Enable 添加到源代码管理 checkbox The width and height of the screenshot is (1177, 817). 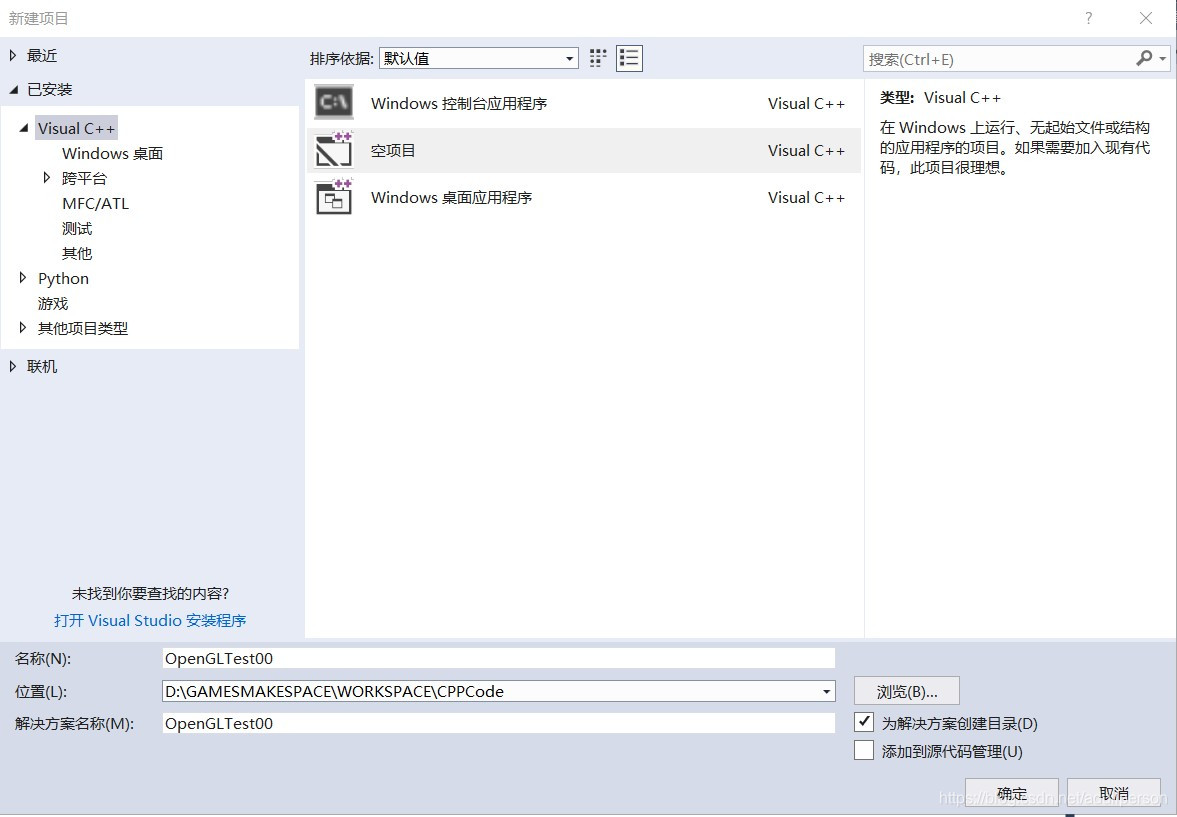(864, 750)
